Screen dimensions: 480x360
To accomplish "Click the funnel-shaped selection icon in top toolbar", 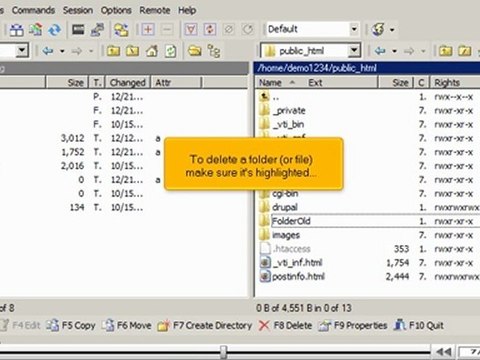I will coord(191,30).
